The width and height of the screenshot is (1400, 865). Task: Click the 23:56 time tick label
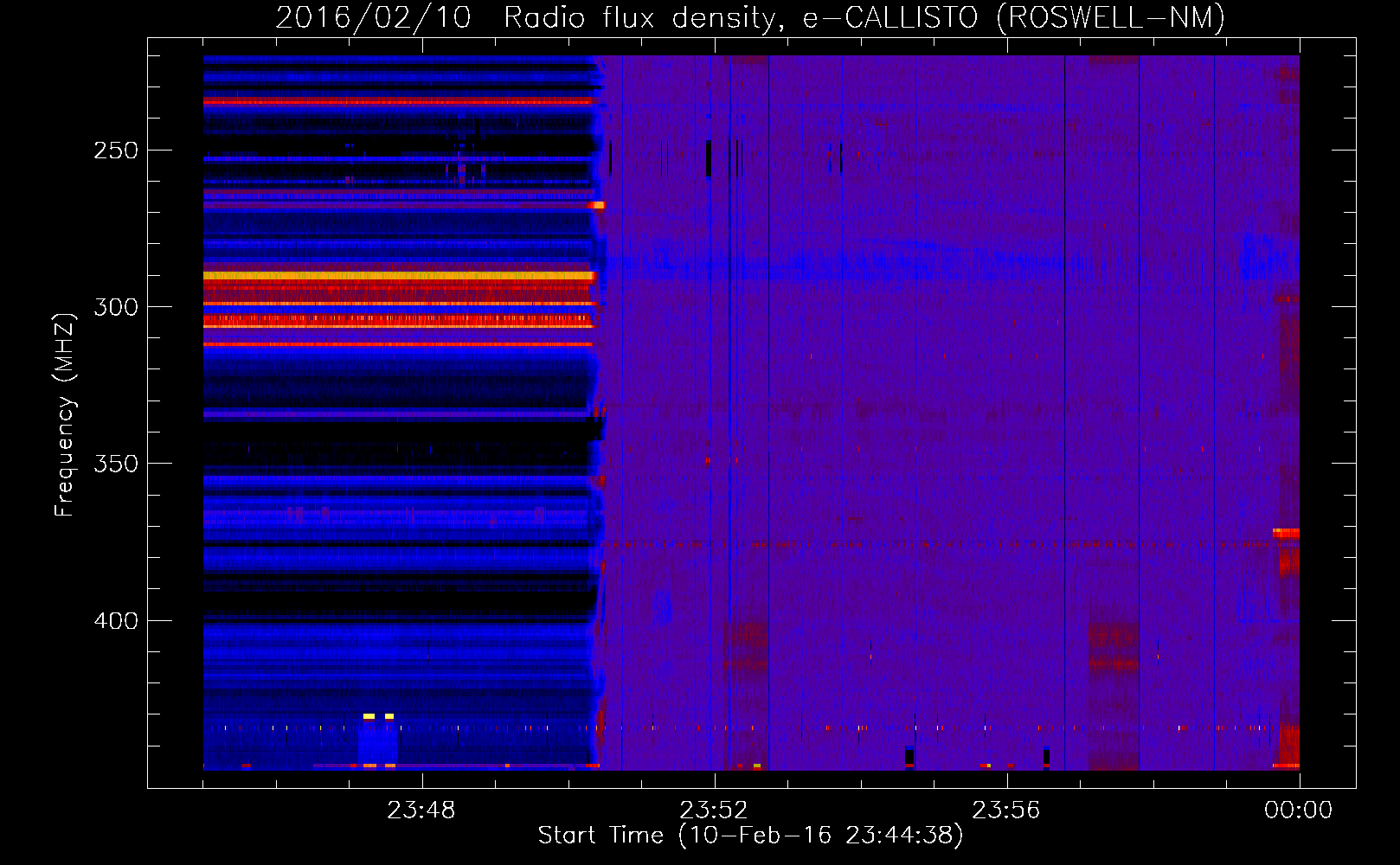tap(1005, 810)
